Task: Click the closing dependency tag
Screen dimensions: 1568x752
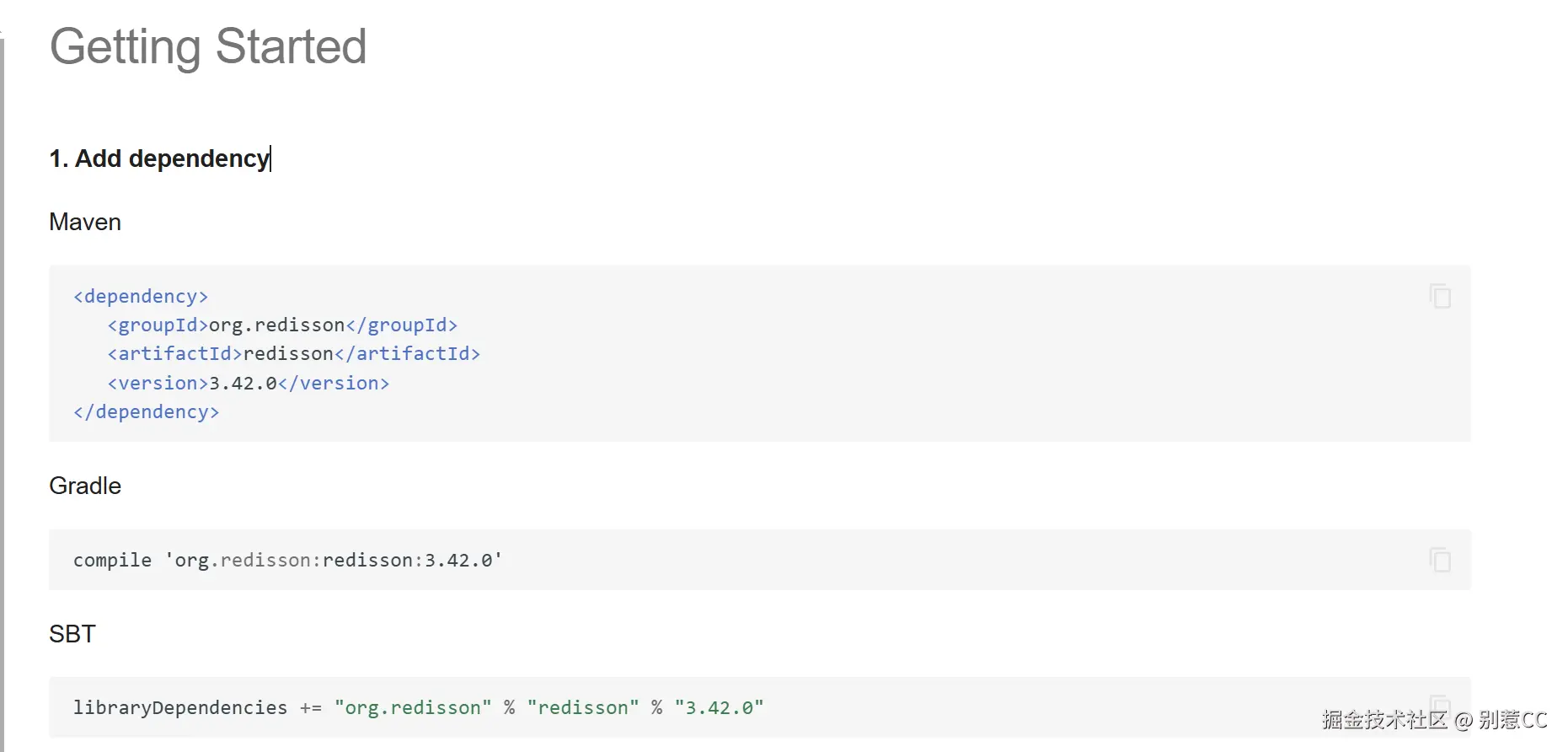Action: 147,412
